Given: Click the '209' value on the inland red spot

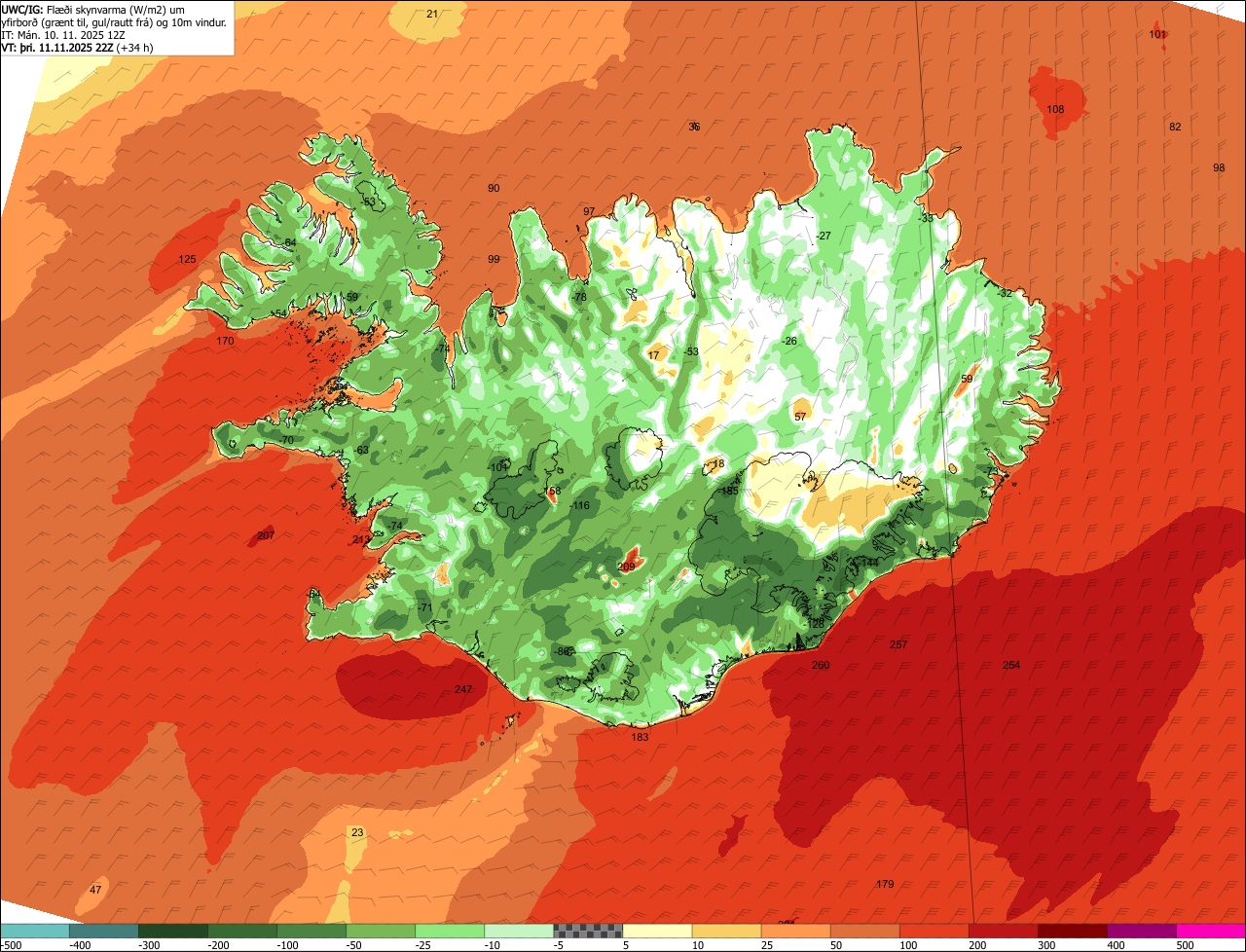Looking at the screenshot, I should [626, 567].
